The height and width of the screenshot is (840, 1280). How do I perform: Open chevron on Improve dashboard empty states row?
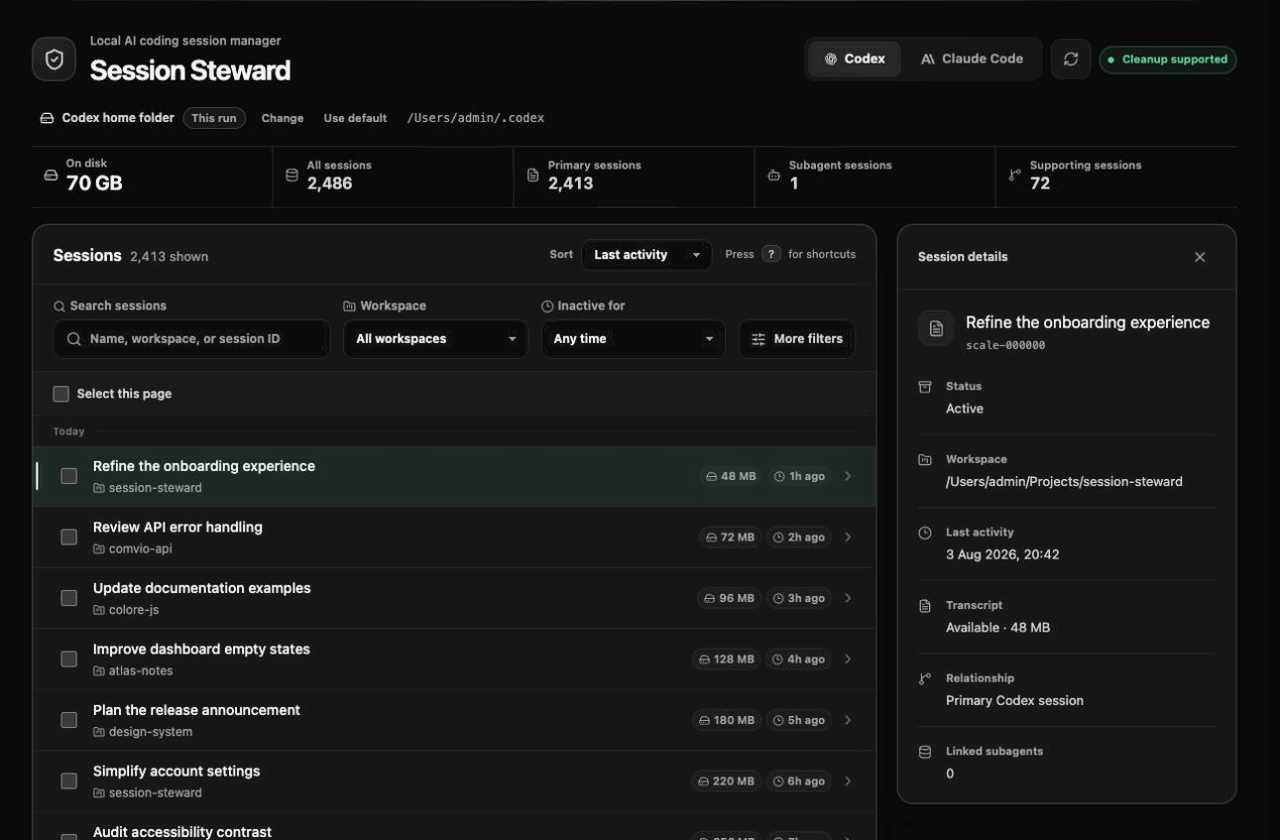[848, 659]
